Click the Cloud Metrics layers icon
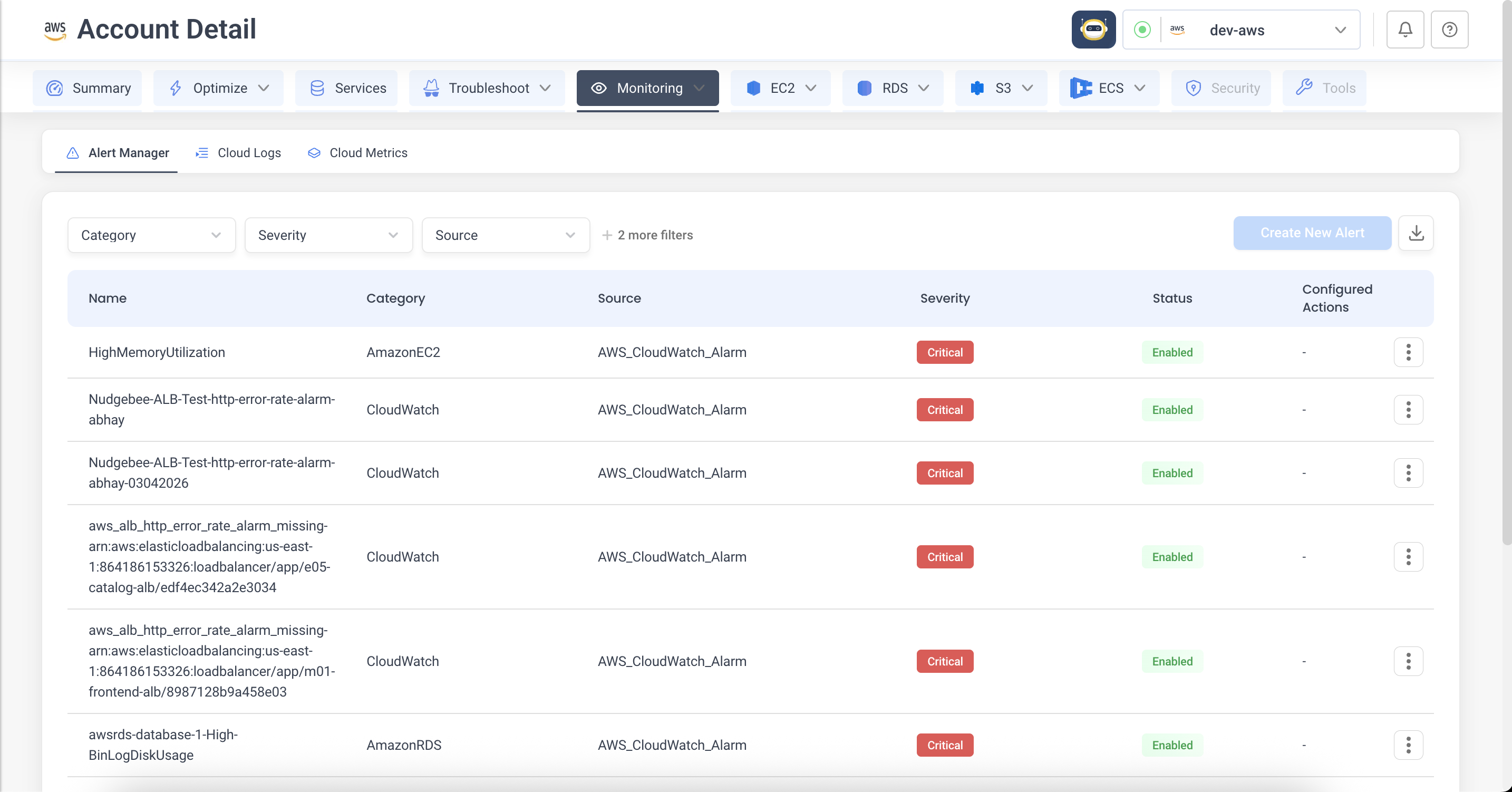This screenshot has height=792, width=1512. [x=314, y=153]
